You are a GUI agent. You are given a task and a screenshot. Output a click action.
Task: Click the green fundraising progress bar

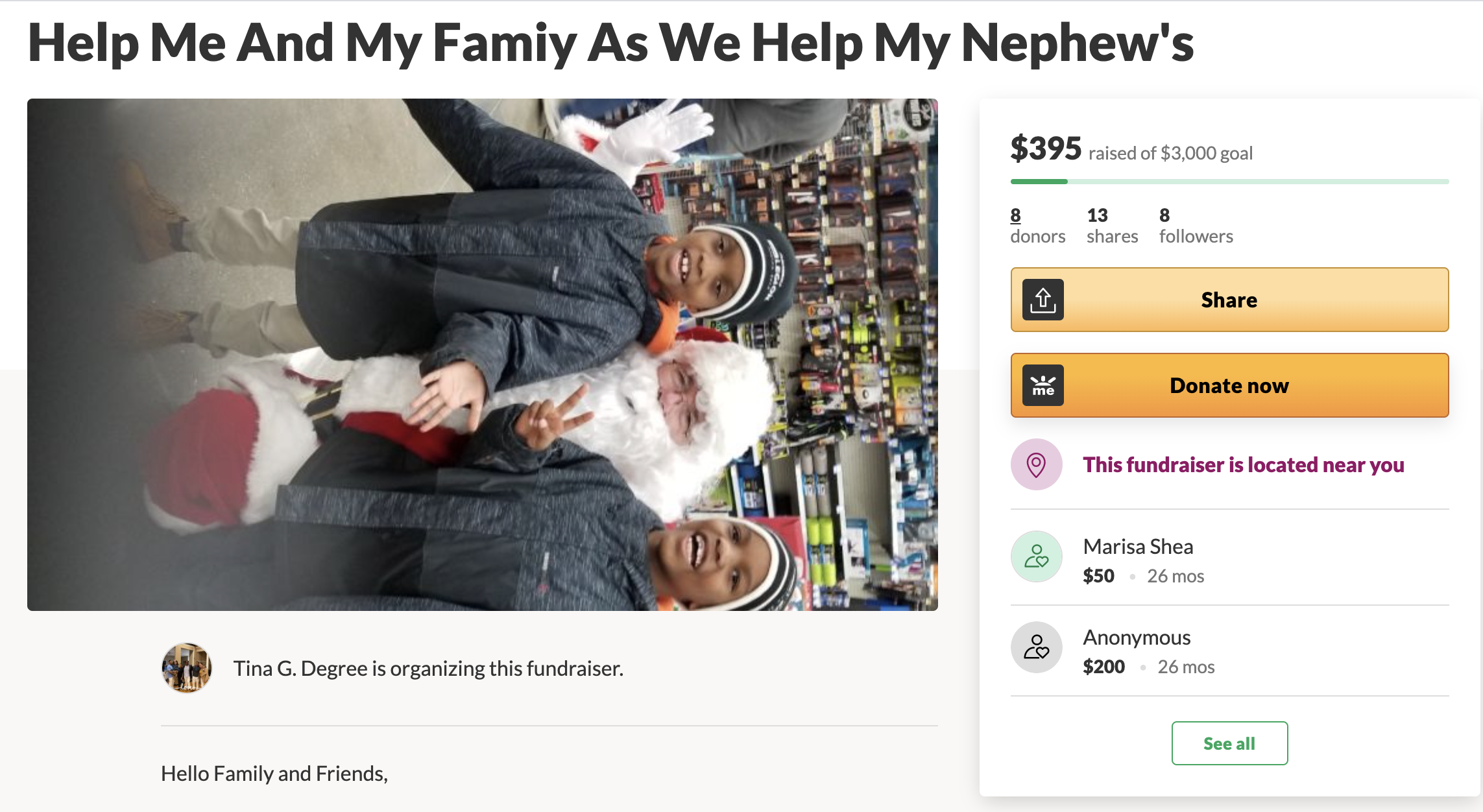1229,182
